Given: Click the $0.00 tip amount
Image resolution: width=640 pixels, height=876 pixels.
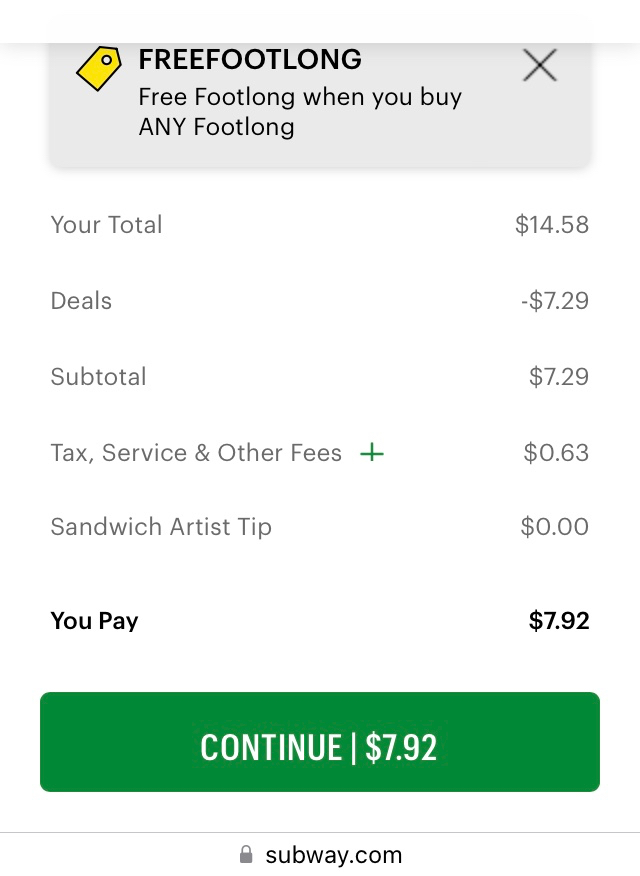Looking at the screenshot, I should tap(554, 527).
